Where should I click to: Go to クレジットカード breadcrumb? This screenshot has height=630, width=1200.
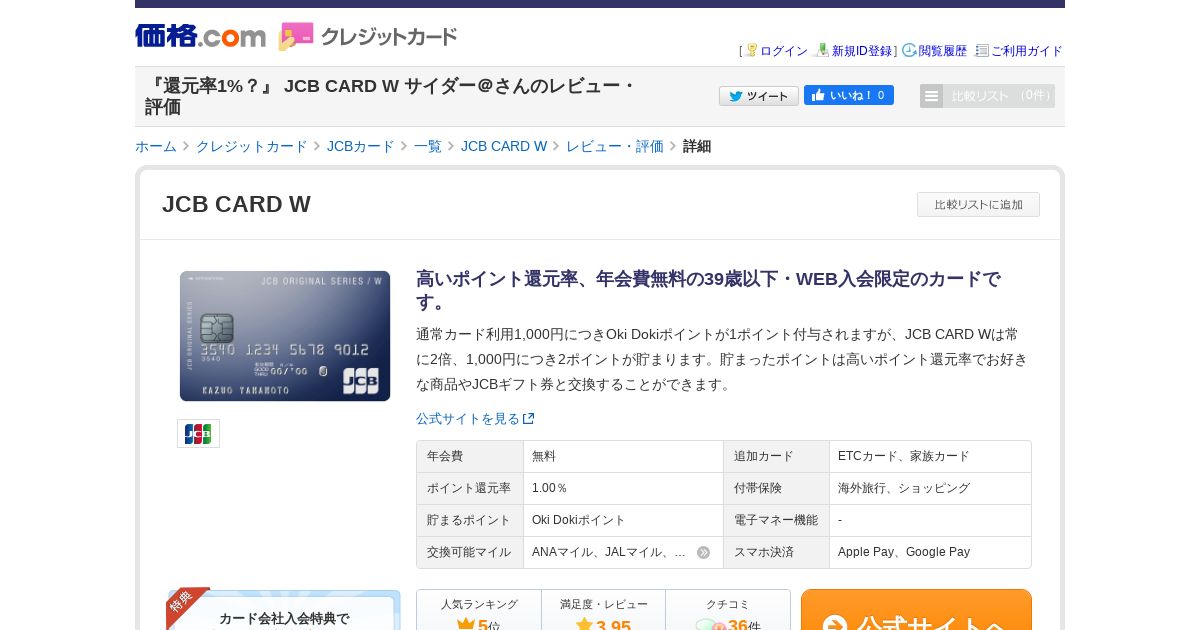252,146
